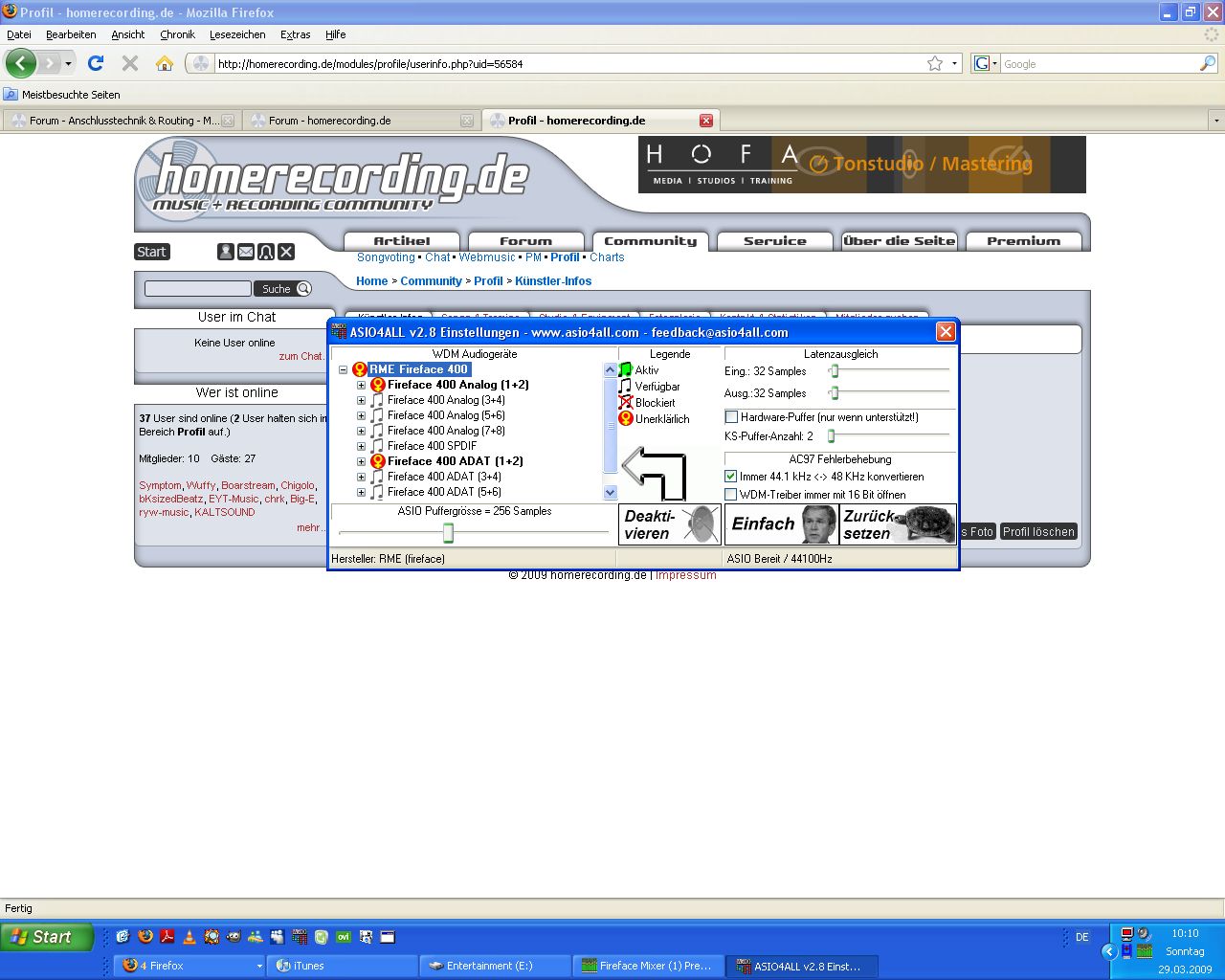Click the Most Visited bookmarks icon
The width and height of the screenshot is (1225, 980).
point(11,95)
